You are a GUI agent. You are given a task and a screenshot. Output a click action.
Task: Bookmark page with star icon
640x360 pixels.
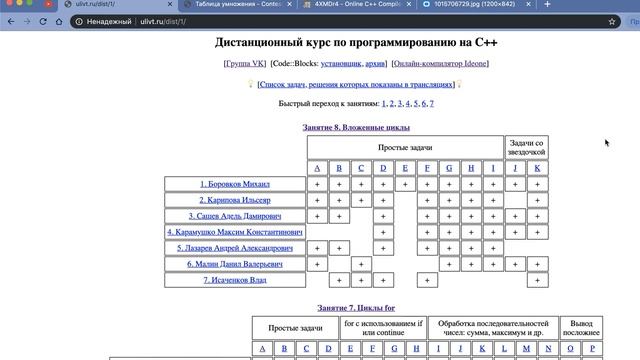pyautogui.click(x=611, y=22)
